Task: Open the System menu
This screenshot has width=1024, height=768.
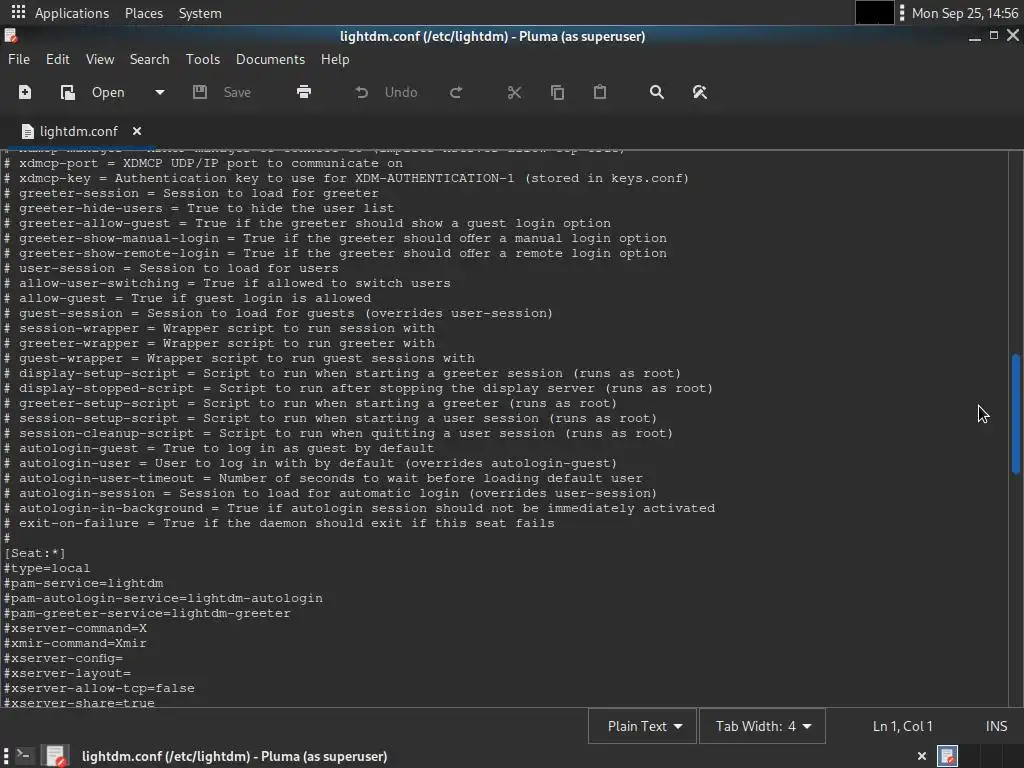Action: [x=200, y=13]
